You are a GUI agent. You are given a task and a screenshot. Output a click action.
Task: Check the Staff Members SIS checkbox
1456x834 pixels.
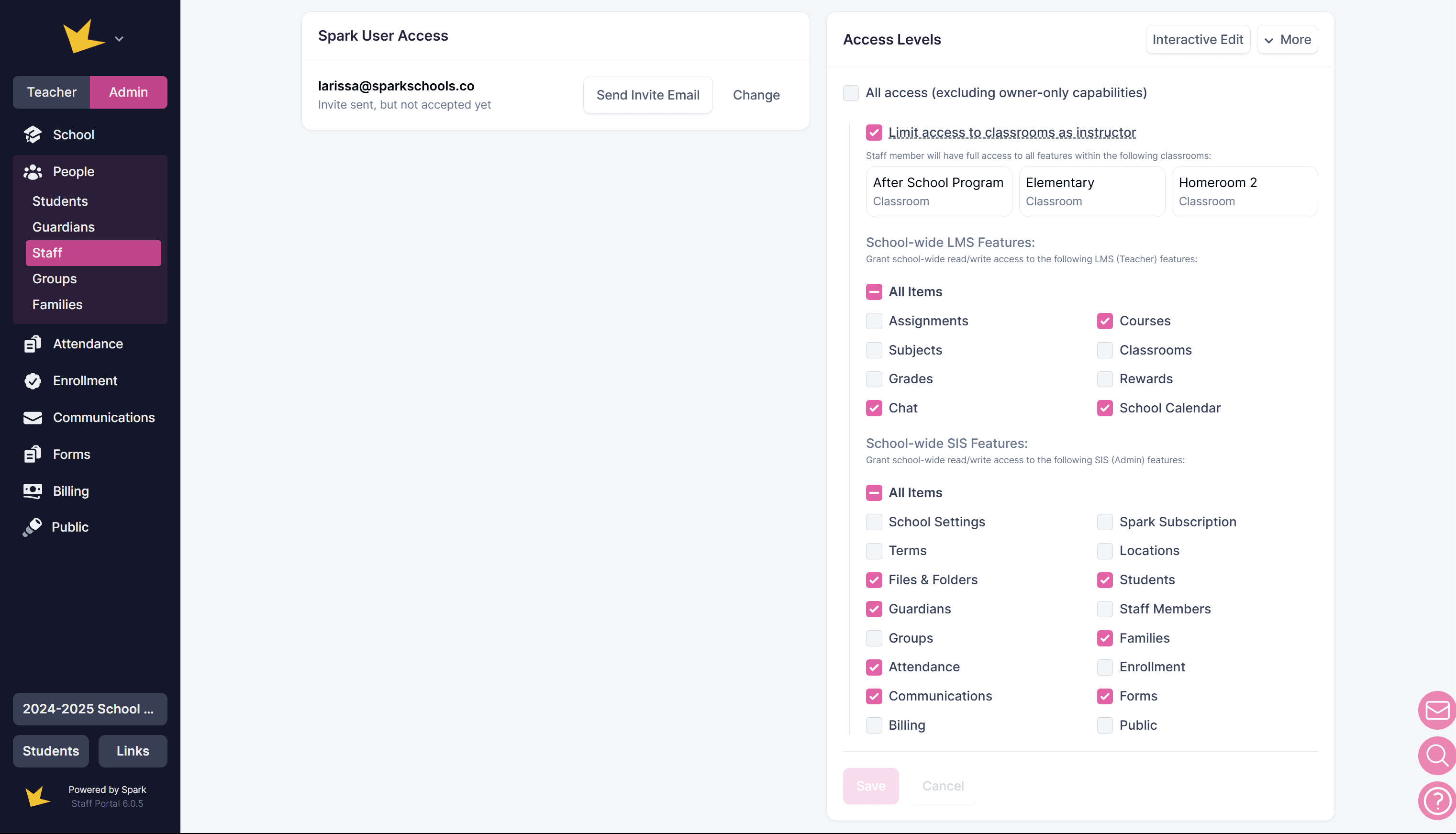pos(1104,609)
